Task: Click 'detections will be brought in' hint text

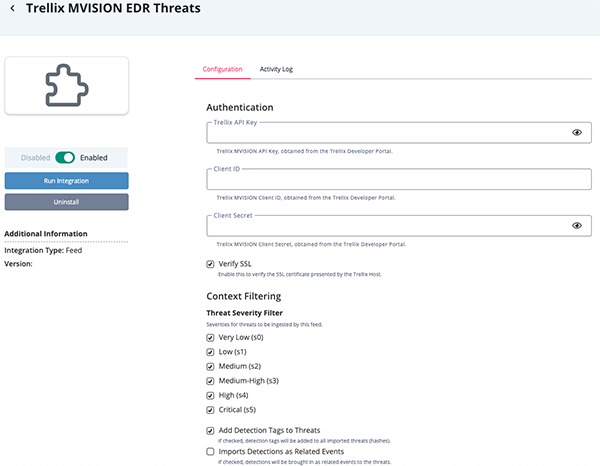Action: pos(305,462)
